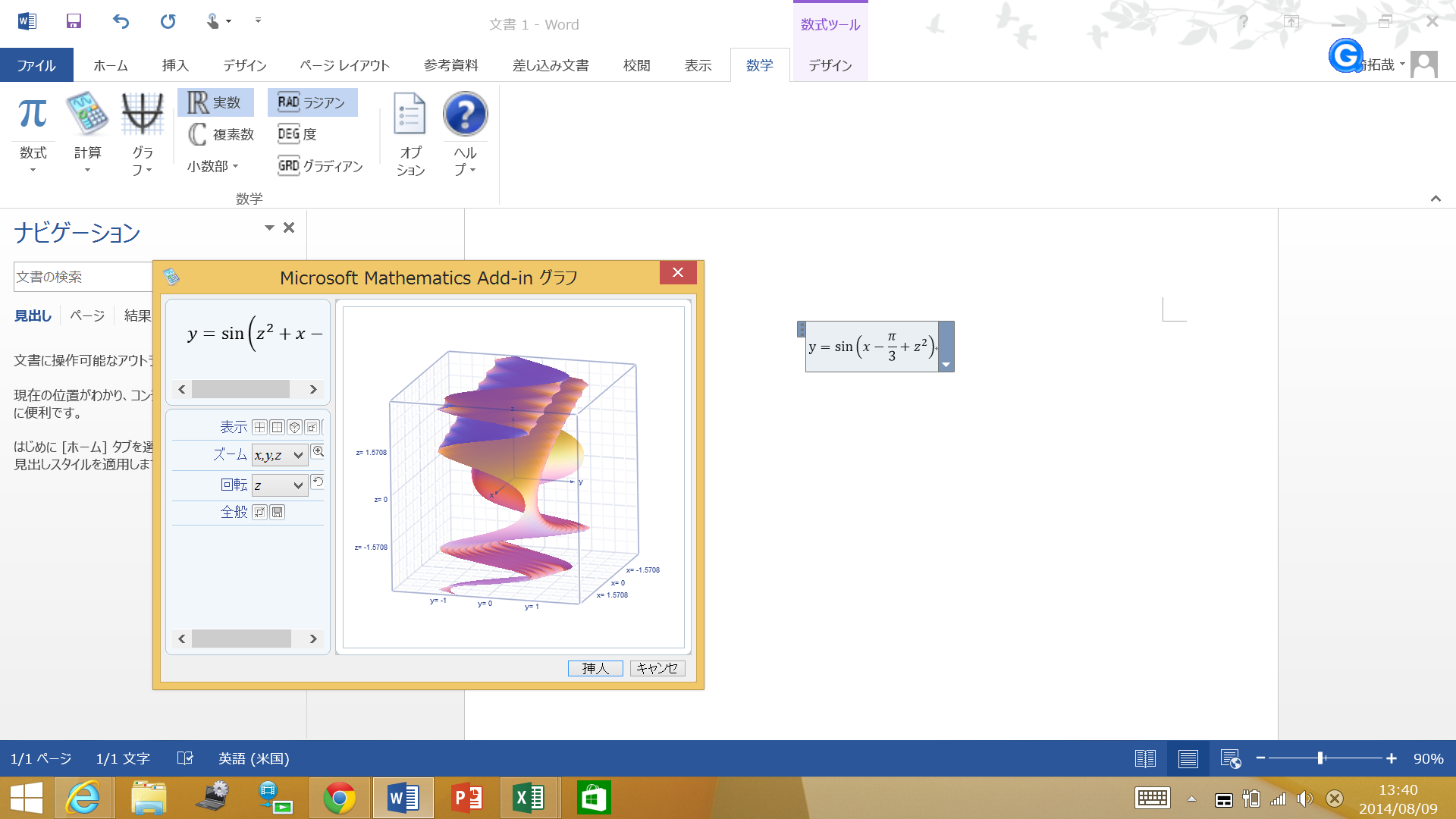1456x819 pixels.
Task: Close the navigation pane
Action: (289, 227)
